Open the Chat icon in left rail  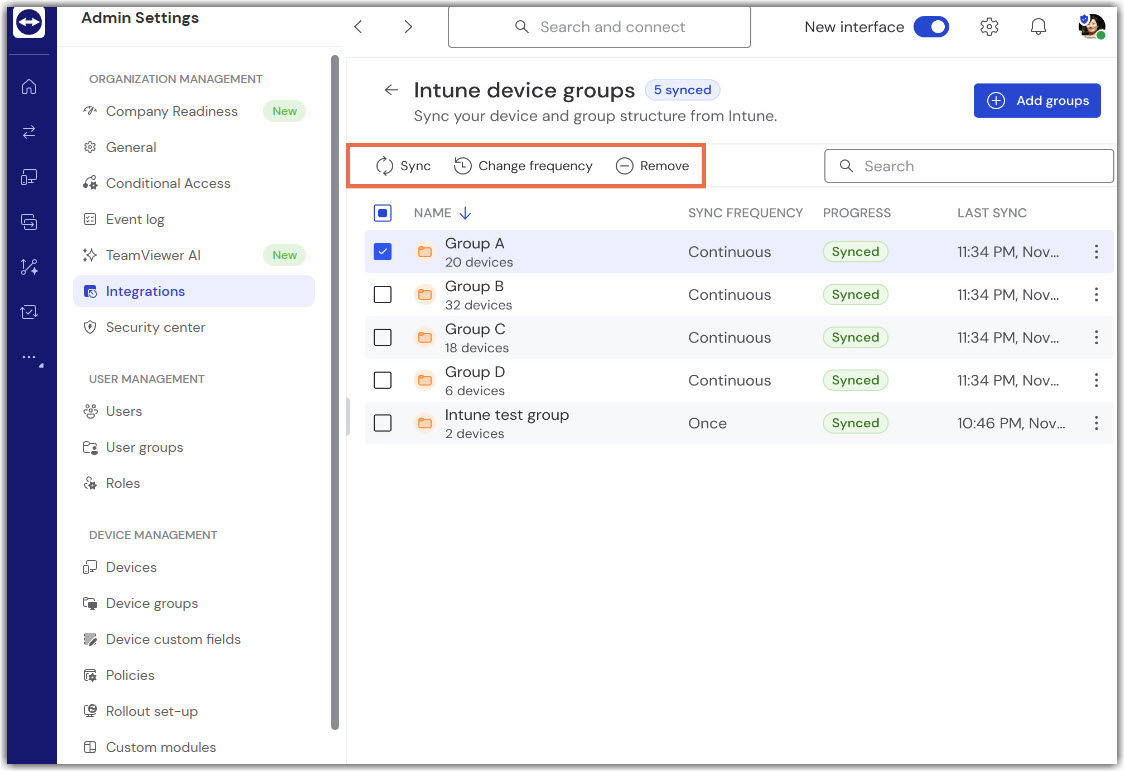(x=29, y=222)
